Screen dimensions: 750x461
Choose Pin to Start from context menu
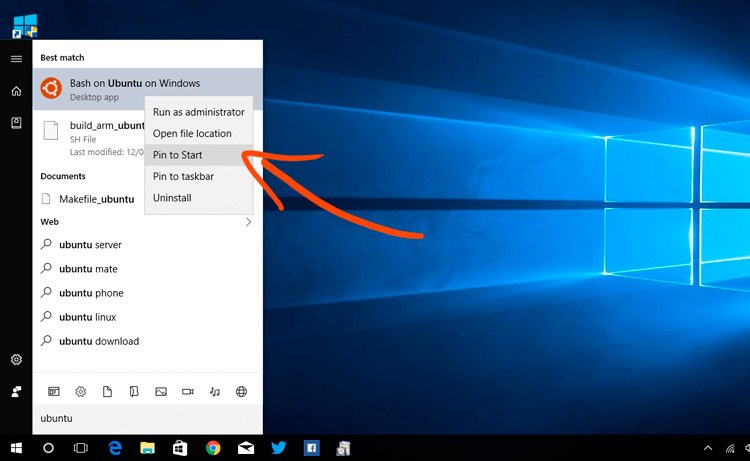pyautogui.click(x=178, y=155)
